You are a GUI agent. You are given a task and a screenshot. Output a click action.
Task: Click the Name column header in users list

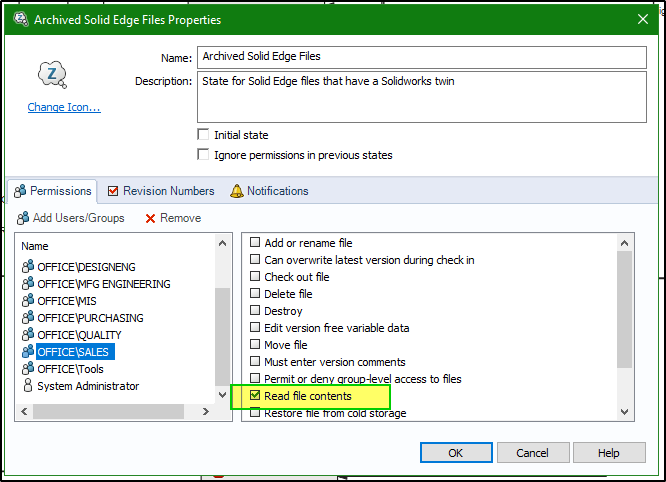point(35,246)
